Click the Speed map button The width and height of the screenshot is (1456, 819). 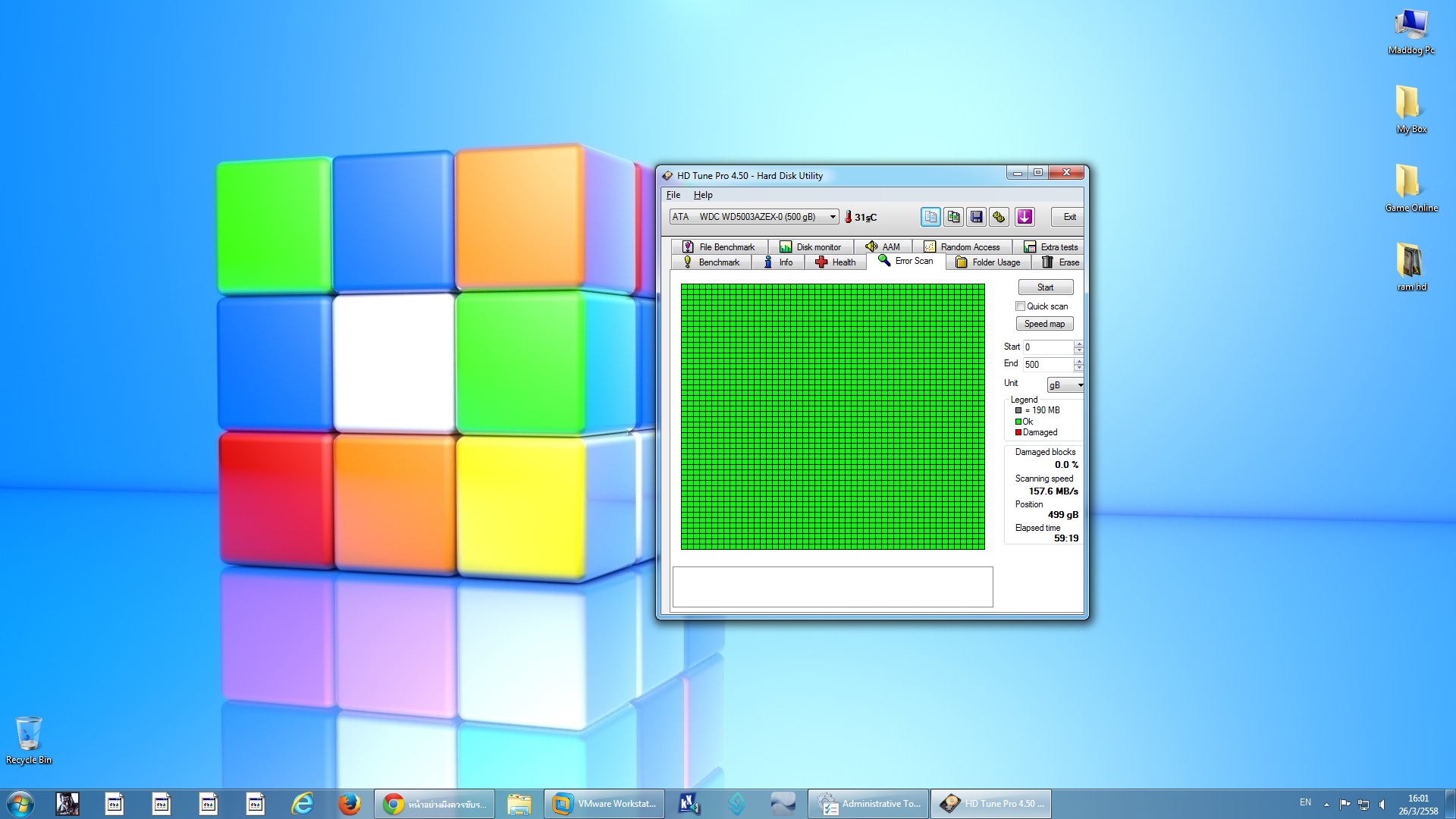(1044, 324)
